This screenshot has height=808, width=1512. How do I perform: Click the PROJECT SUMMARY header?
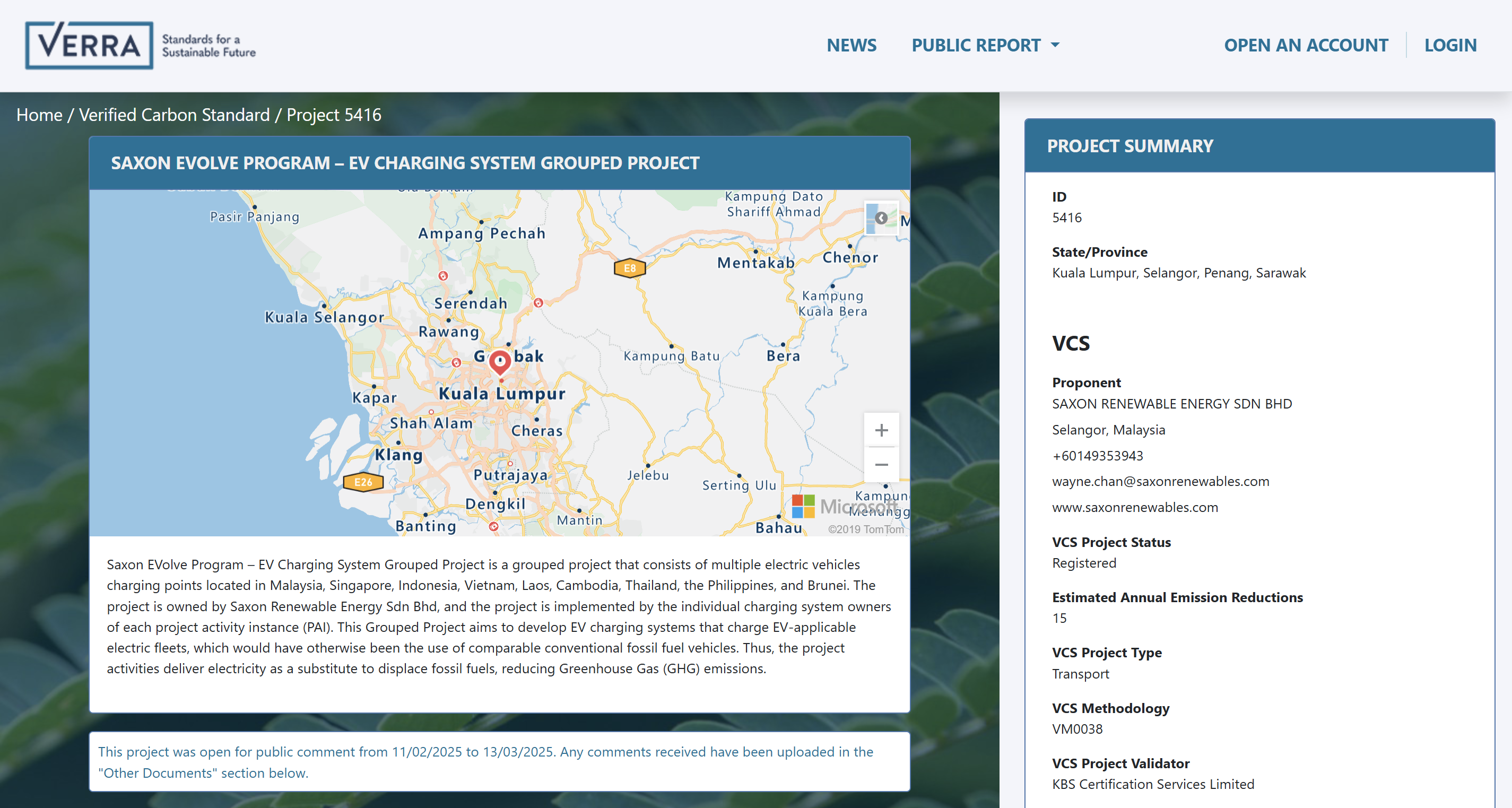pyautogui.click(x=1259, y=145)
